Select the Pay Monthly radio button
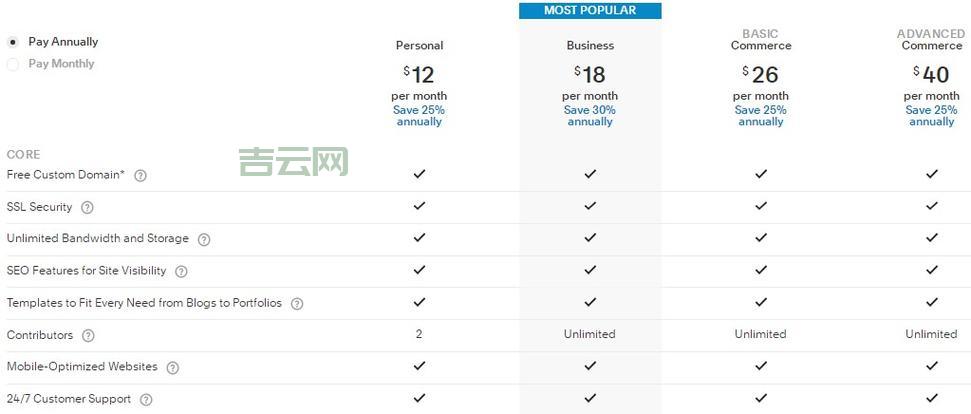 pos(13,64)
